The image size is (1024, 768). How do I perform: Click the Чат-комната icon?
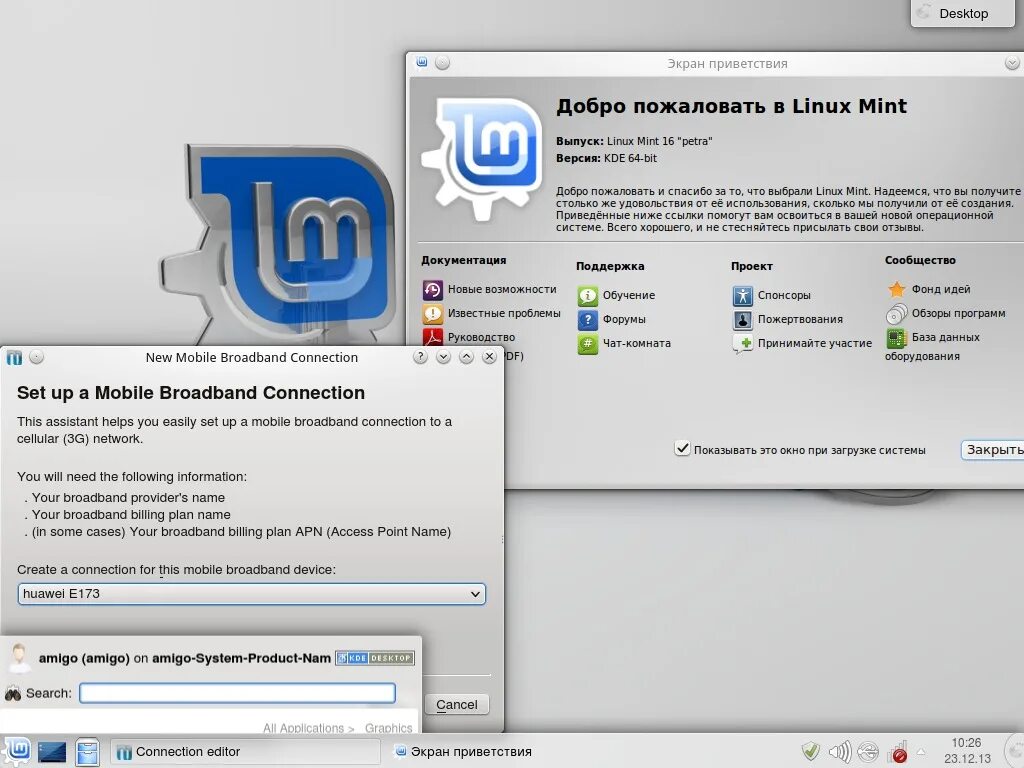click(588, 343)
